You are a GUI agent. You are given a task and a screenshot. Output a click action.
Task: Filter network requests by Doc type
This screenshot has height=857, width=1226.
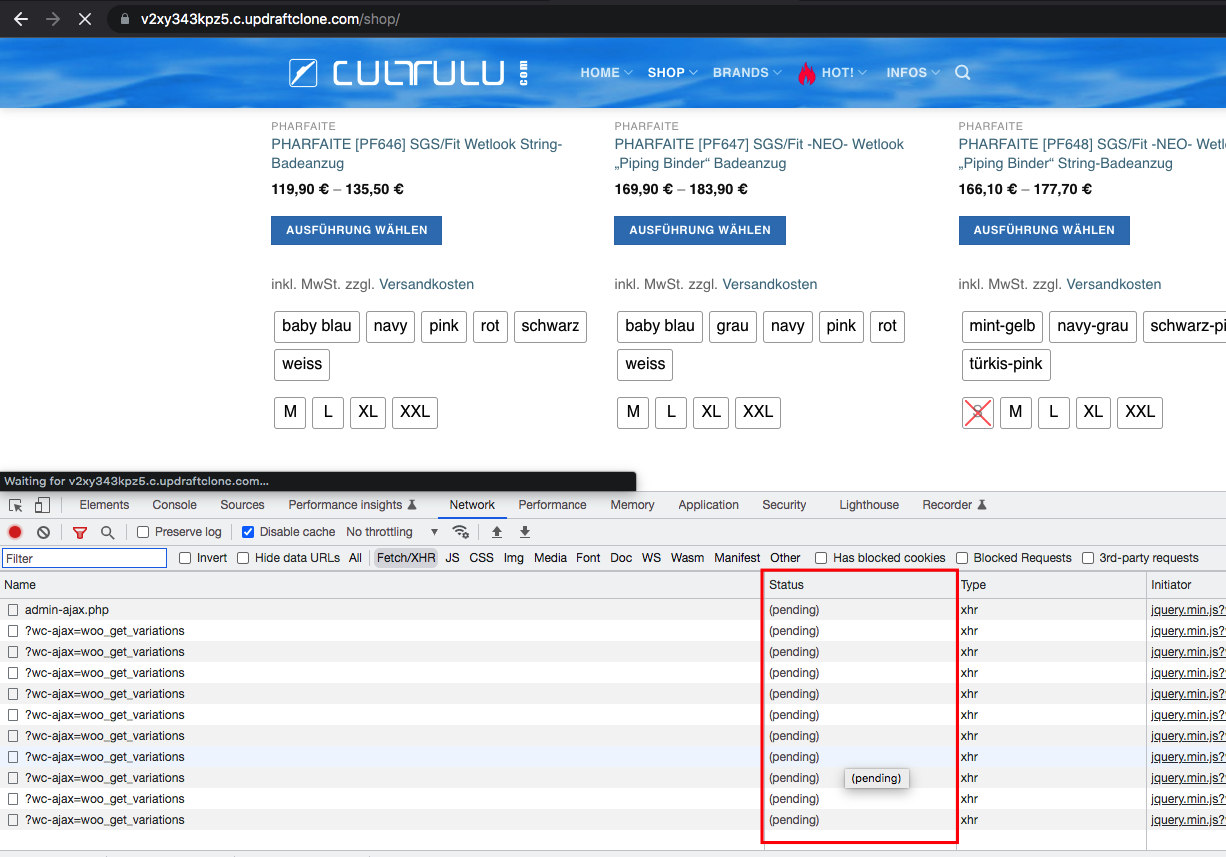621,558
